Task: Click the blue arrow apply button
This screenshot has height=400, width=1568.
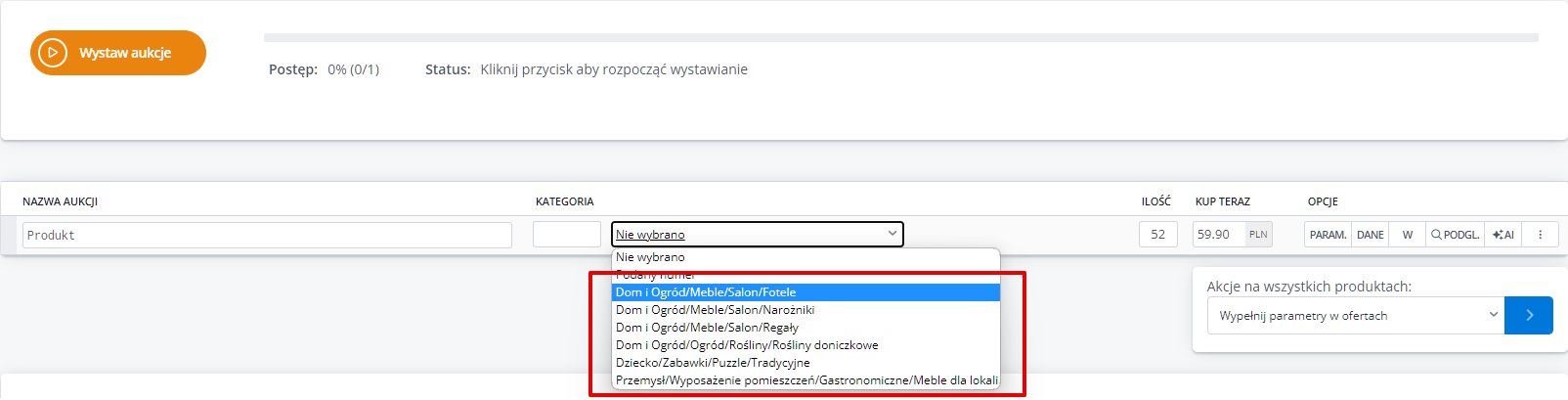Action: pyautogui.click(x=1528, y=315)
